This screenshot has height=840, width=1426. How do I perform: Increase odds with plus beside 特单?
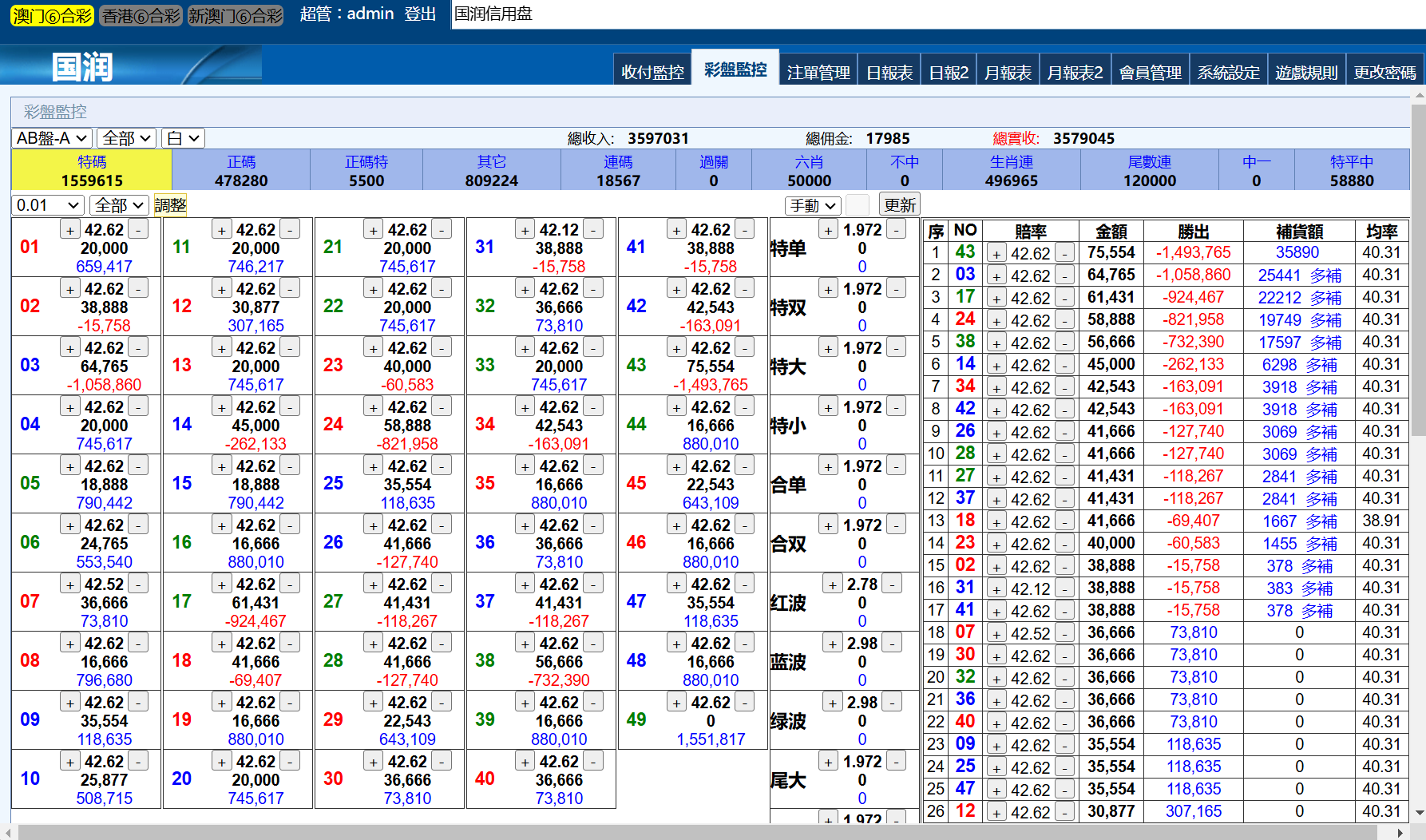tap(829, 230)
